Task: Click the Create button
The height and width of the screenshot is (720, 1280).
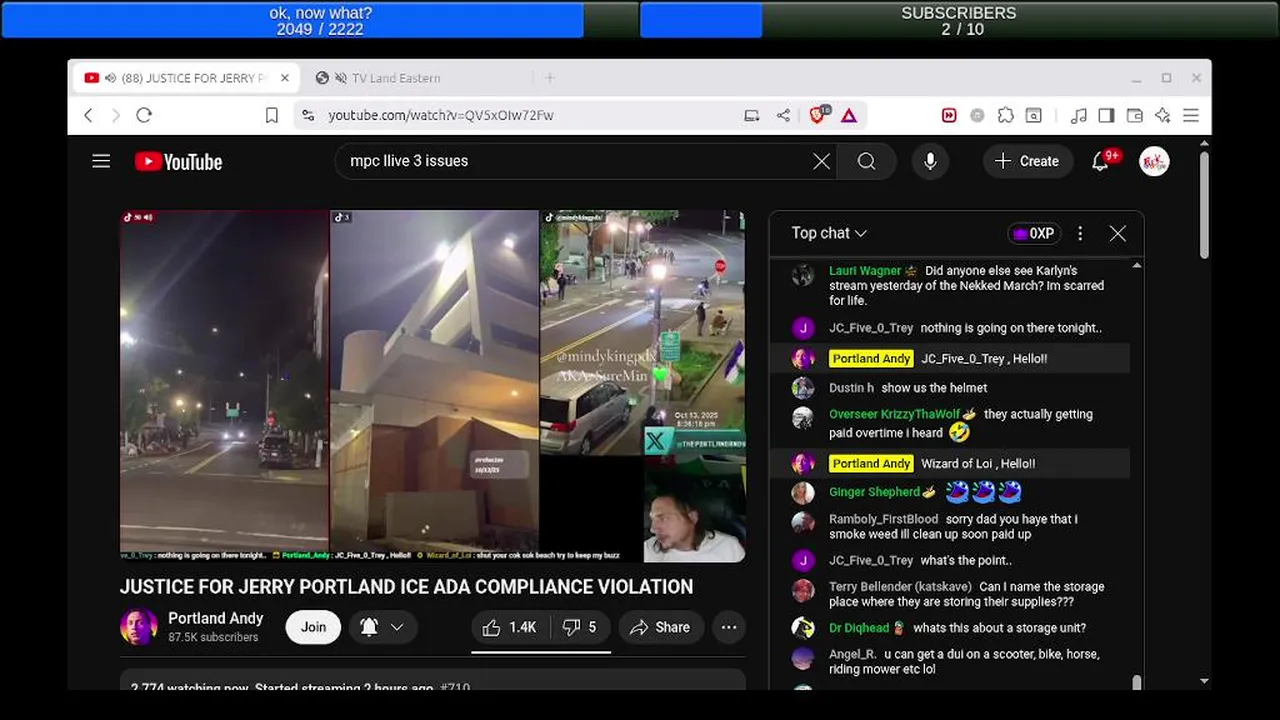Action: point(1027,161)
